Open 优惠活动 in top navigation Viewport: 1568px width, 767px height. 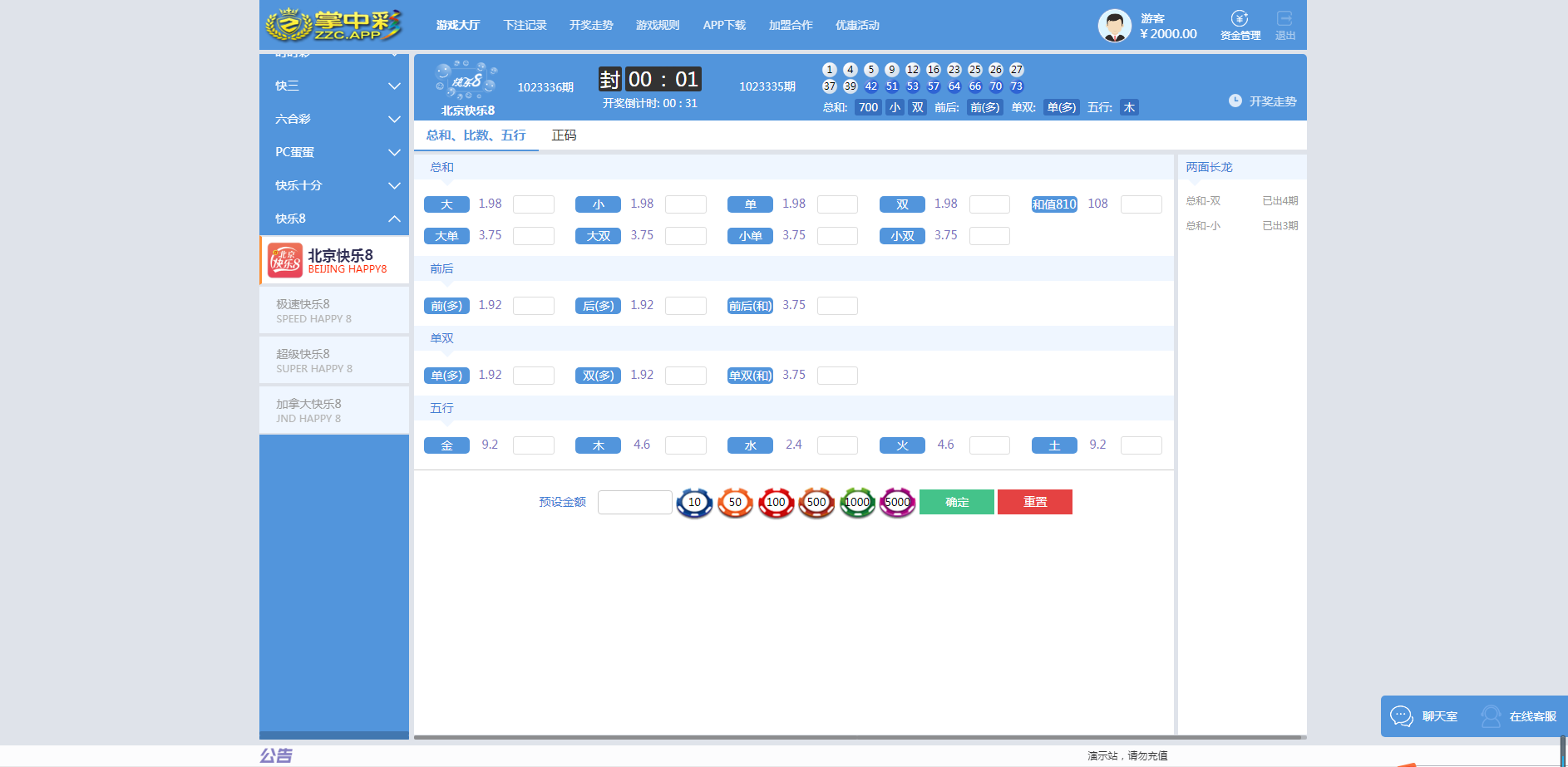click(x=857, y=25)
